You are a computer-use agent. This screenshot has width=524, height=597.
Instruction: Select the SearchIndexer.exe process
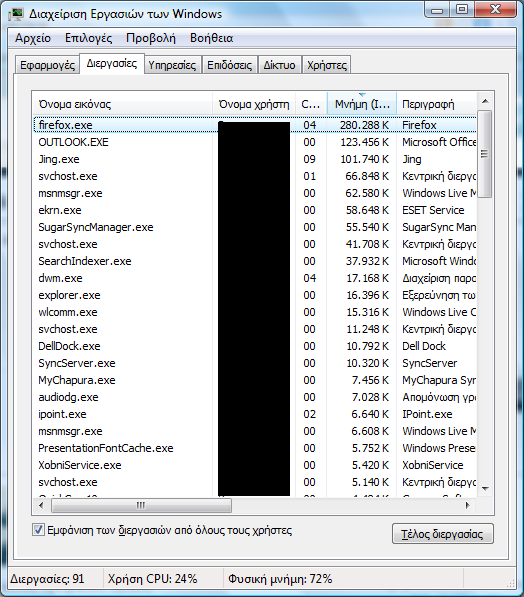(254, 261)
